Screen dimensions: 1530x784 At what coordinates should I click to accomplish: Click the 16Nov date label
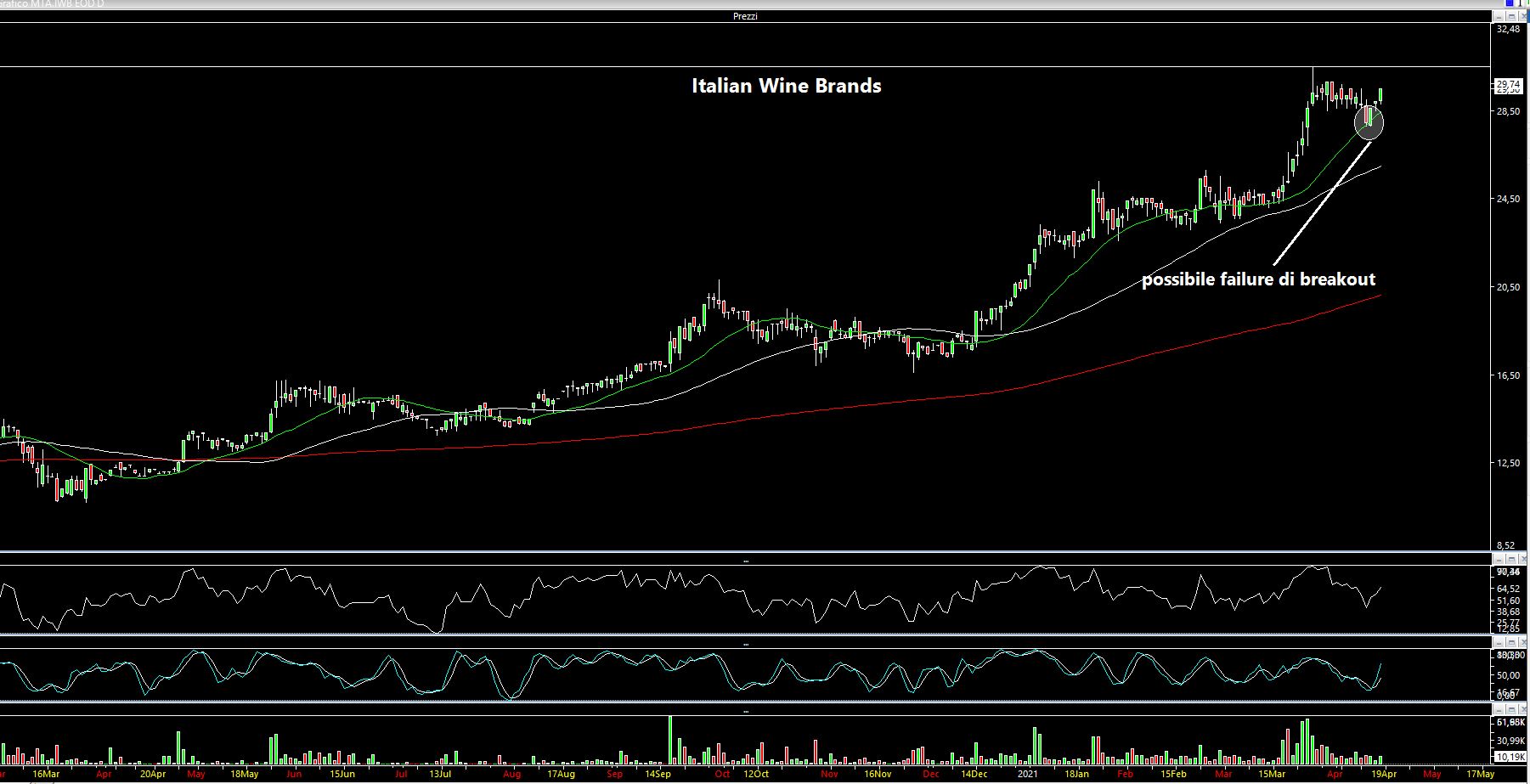click(878, 775)
